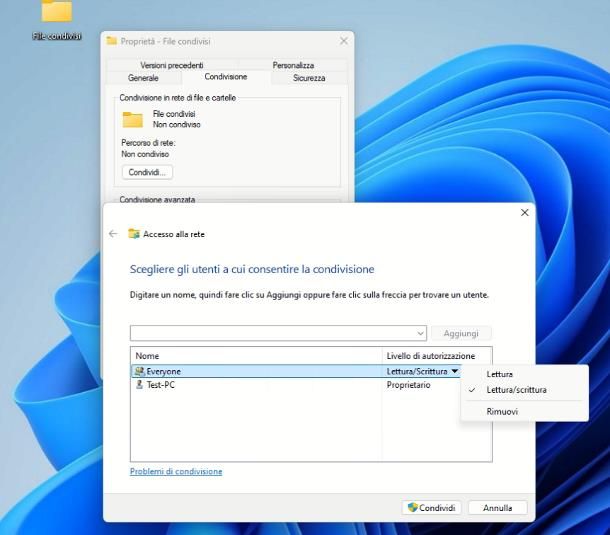The image size is (610, 535).
Task: Expand the user name dropdown arrow
Action: pyautogui.click(x=420, y=333)
